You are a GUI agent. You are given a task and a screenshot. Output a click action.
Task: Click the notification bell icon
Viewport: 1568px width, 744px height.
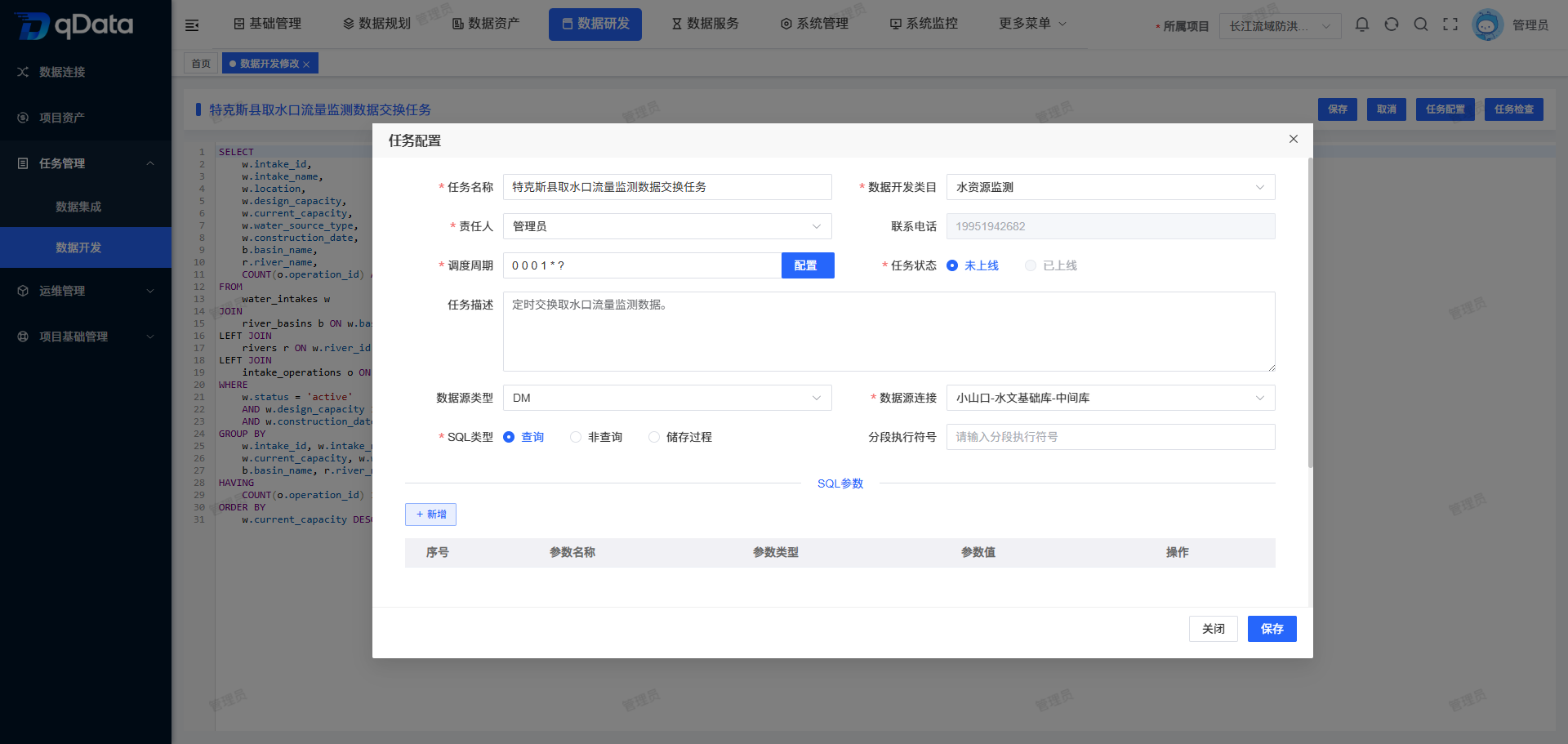1362,25
